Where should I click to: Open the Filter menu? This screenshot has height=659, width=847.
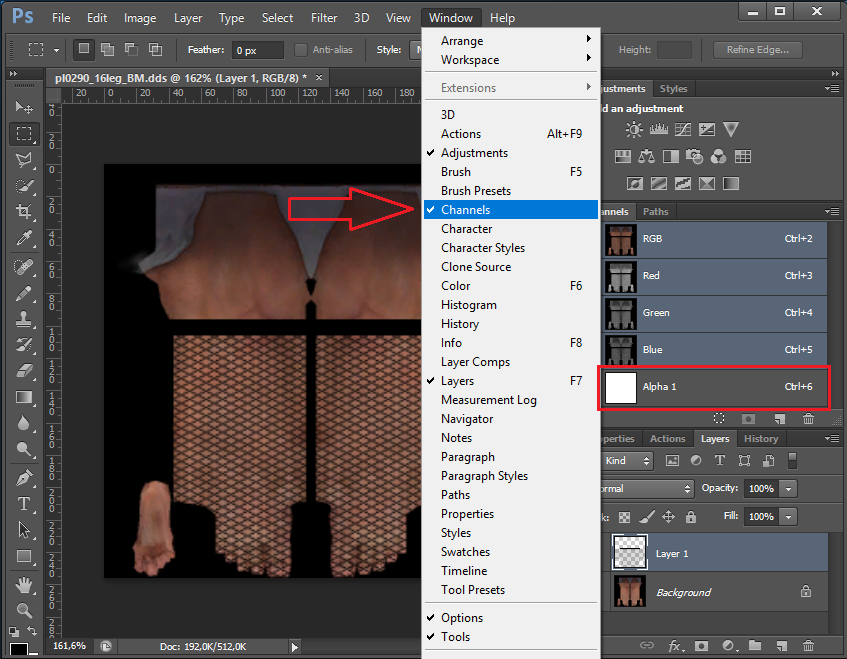click(x=324, y=18)
